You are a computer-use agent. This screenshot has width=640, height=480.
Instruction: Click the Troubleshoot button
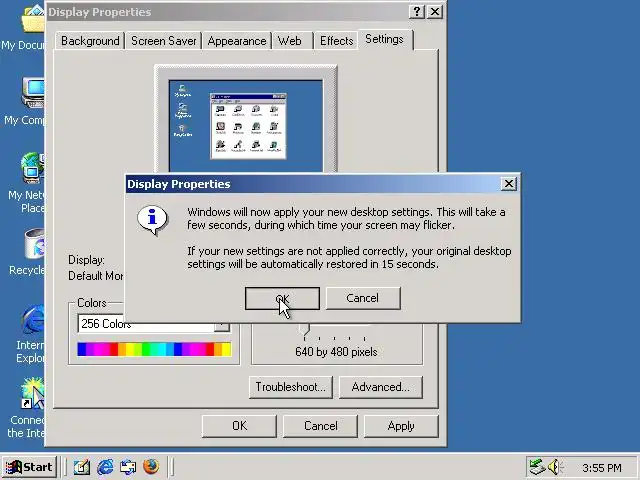coord(291,387)
